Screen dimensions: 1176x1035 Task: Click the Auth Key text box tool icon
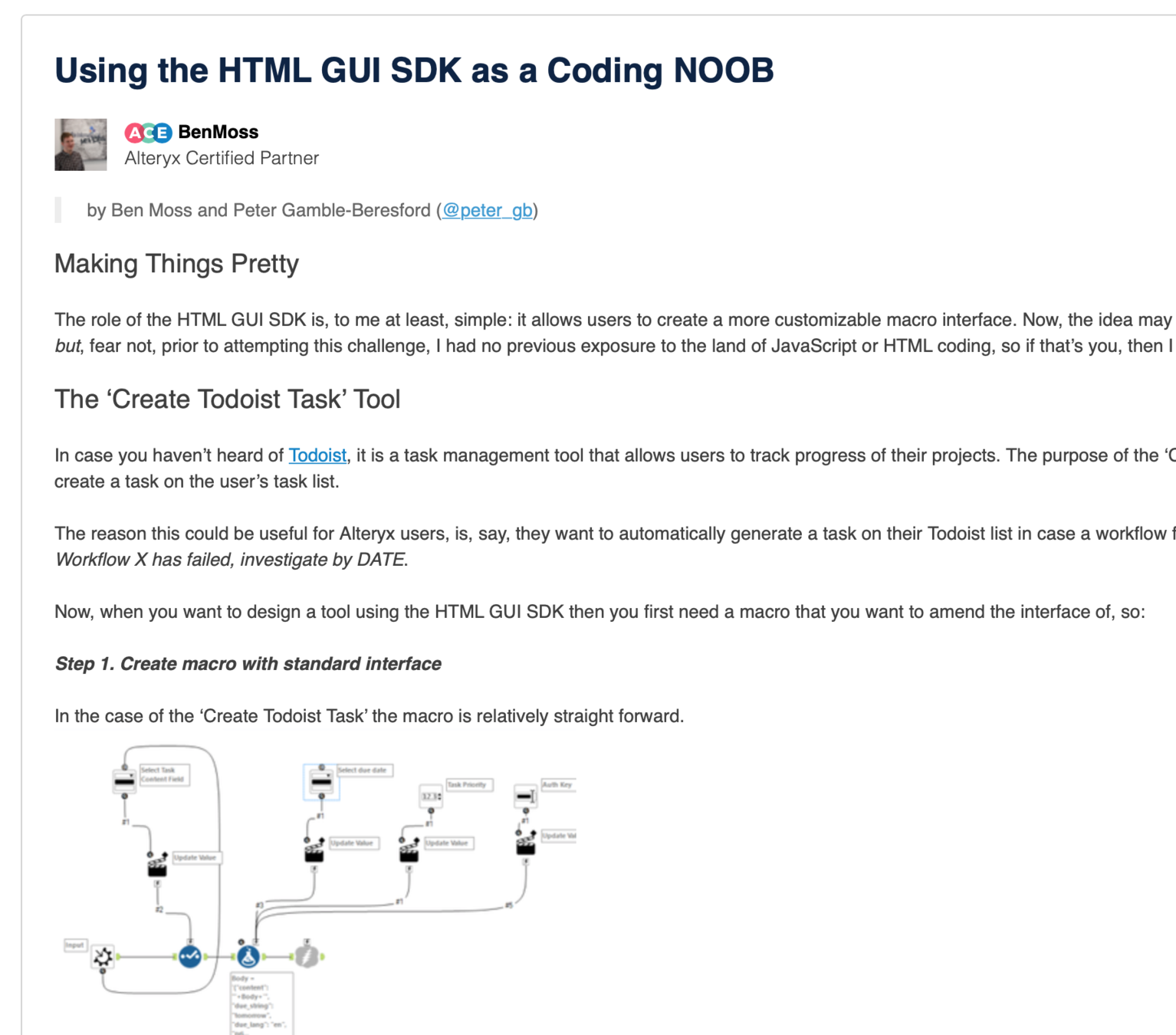pos(526,797)
